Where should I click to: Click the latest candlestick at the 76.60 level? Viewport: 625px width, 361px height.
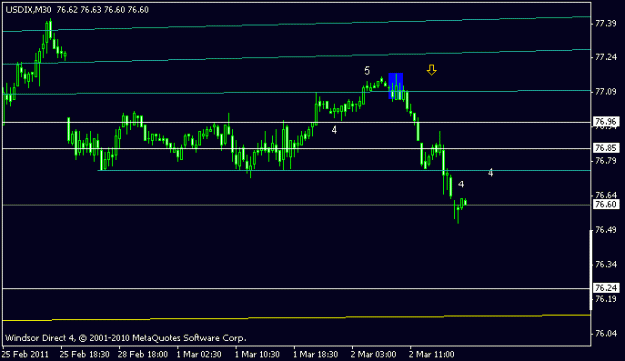pos(465,202)
